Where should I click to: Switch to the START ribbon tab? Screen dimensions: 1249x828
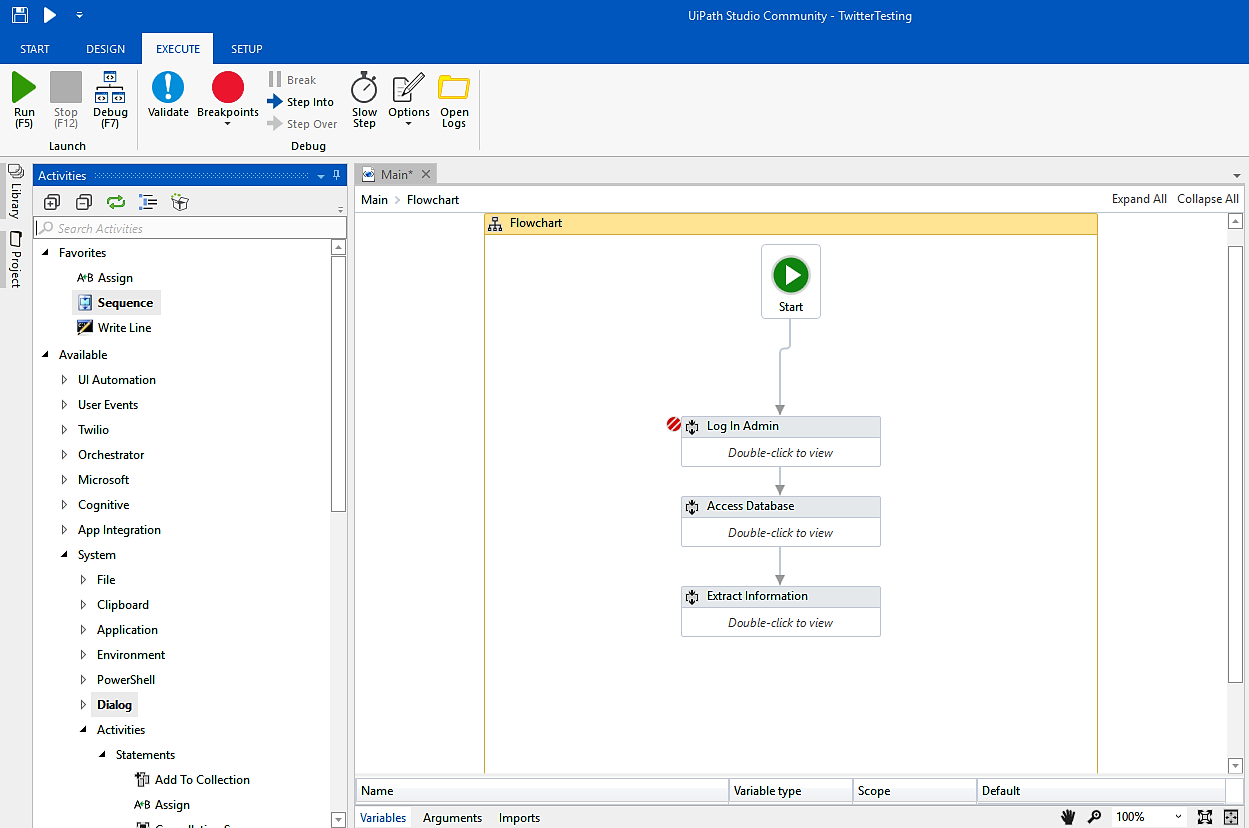point(35,49)
